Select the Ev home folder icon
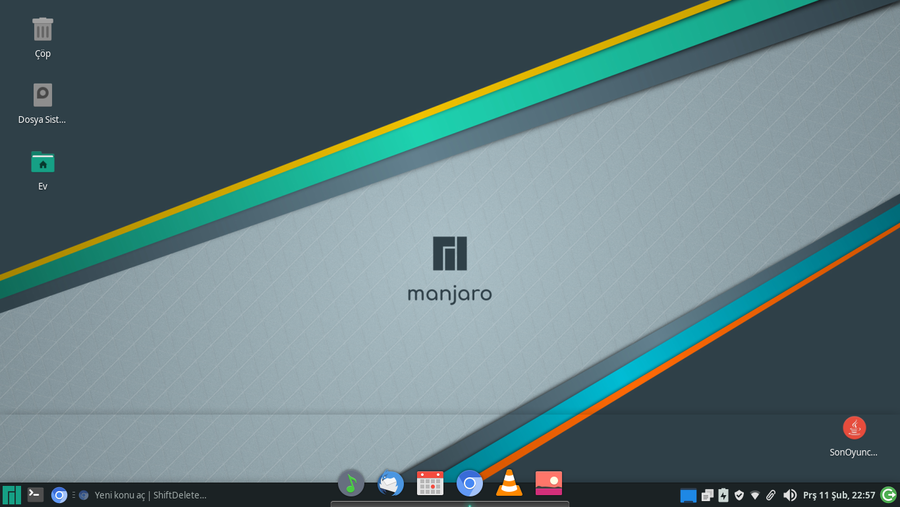The width and height of the screenshot is (900, 507). tap(42, 162)
